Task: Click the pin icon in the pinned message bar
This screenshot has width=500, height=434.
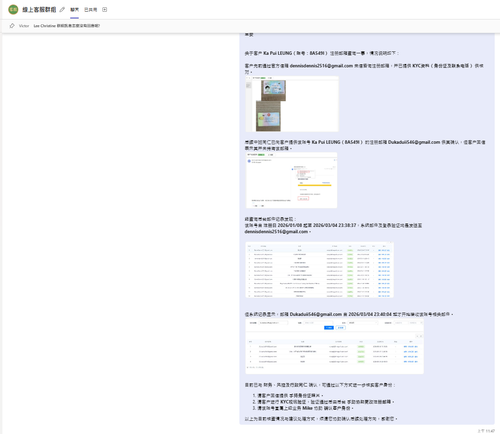Action: click(x=12, y=26)
